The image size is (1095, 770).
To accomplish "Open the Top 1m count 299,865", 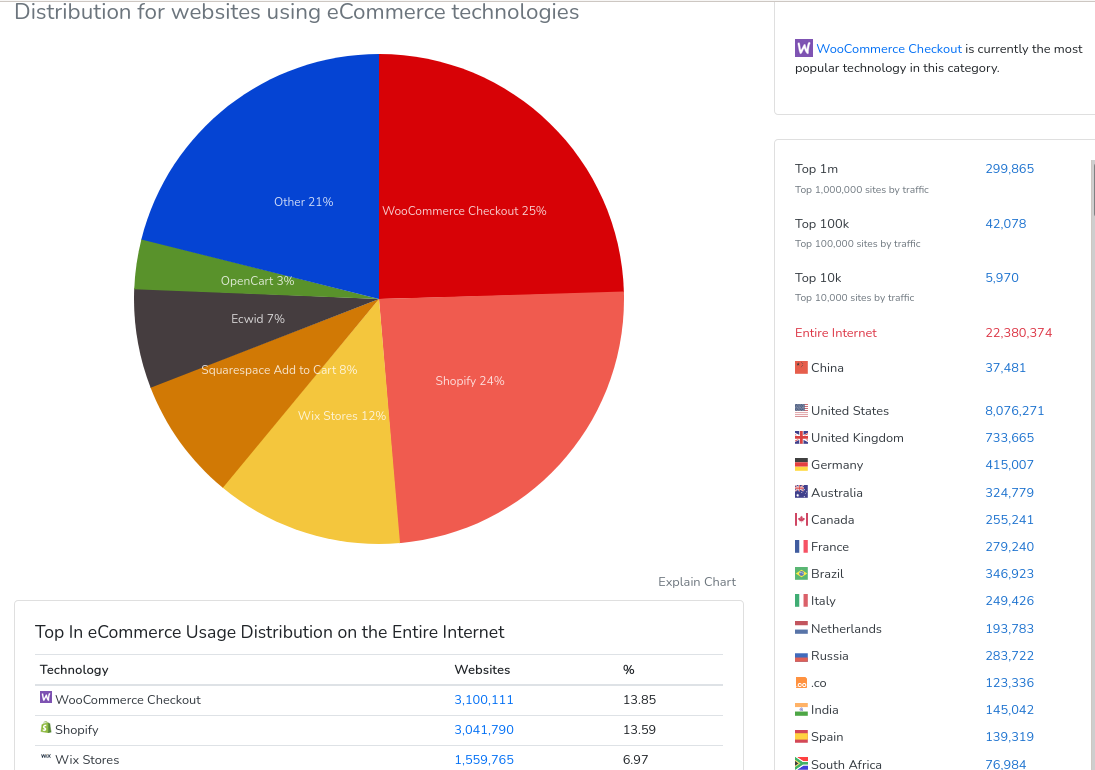I will pyautogui.click(x=1009, y=169).
